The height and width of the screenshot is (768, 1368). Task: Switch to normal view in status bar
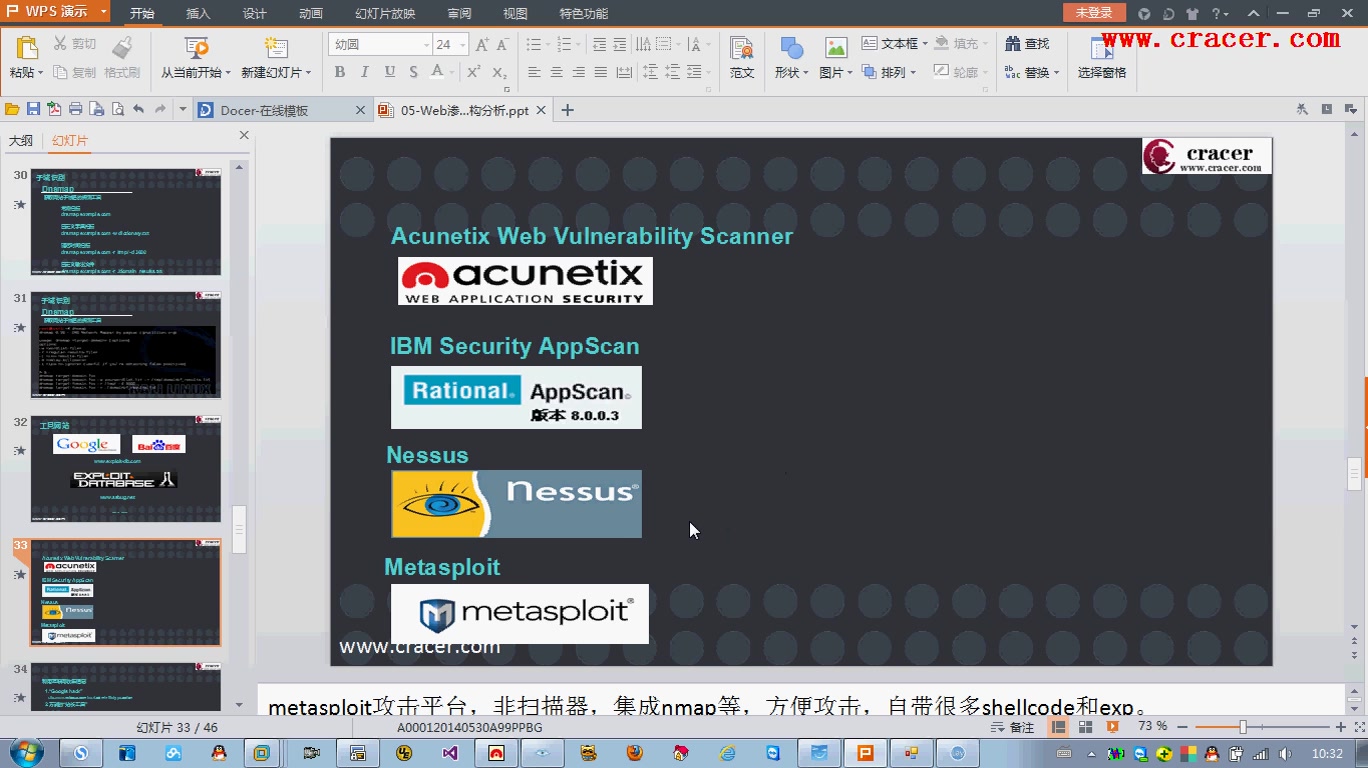(x=1059, y=727)
